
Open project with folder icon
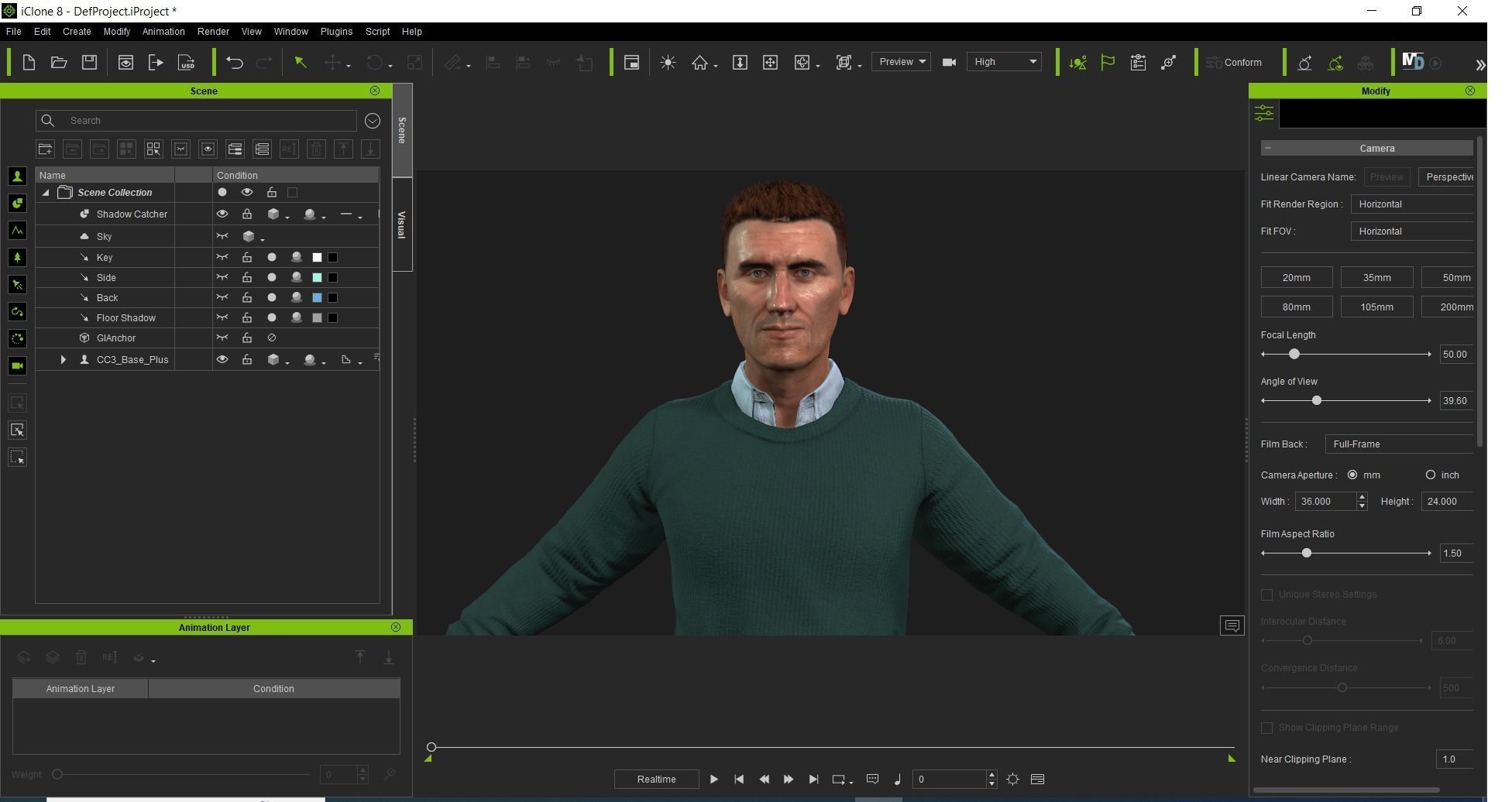[x=59, y=63]
